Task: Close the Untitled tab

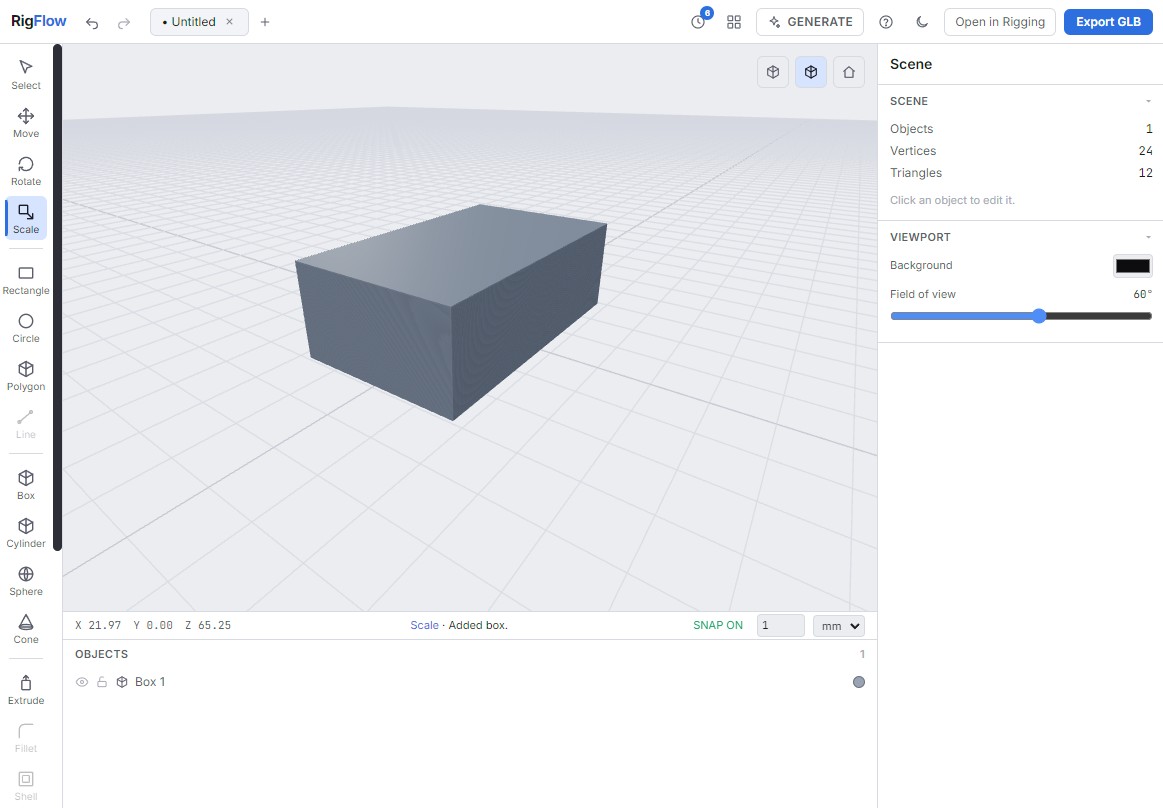Action: click(230, 22)
